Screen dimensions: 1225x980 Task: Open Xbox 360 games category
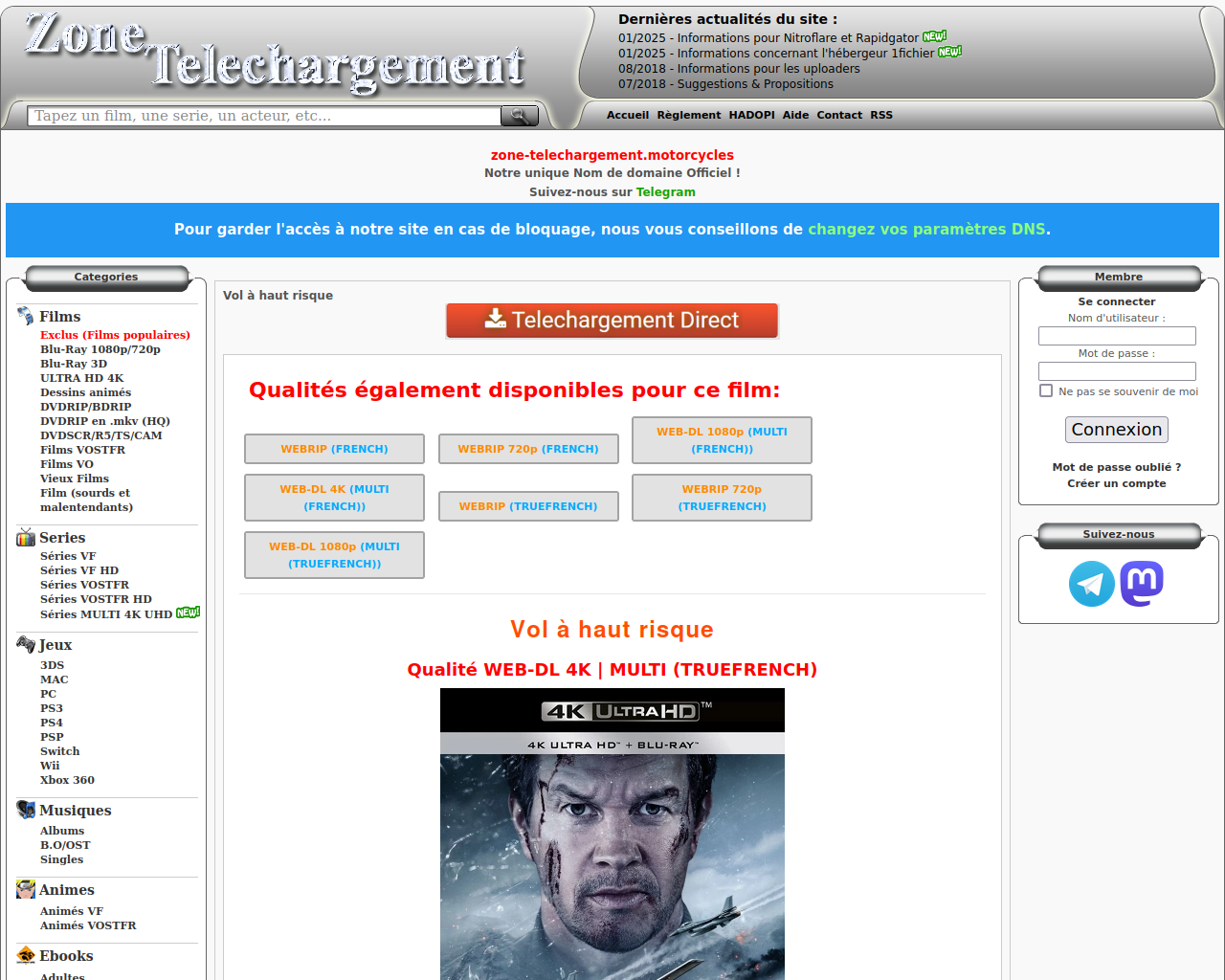click(67, 780)
